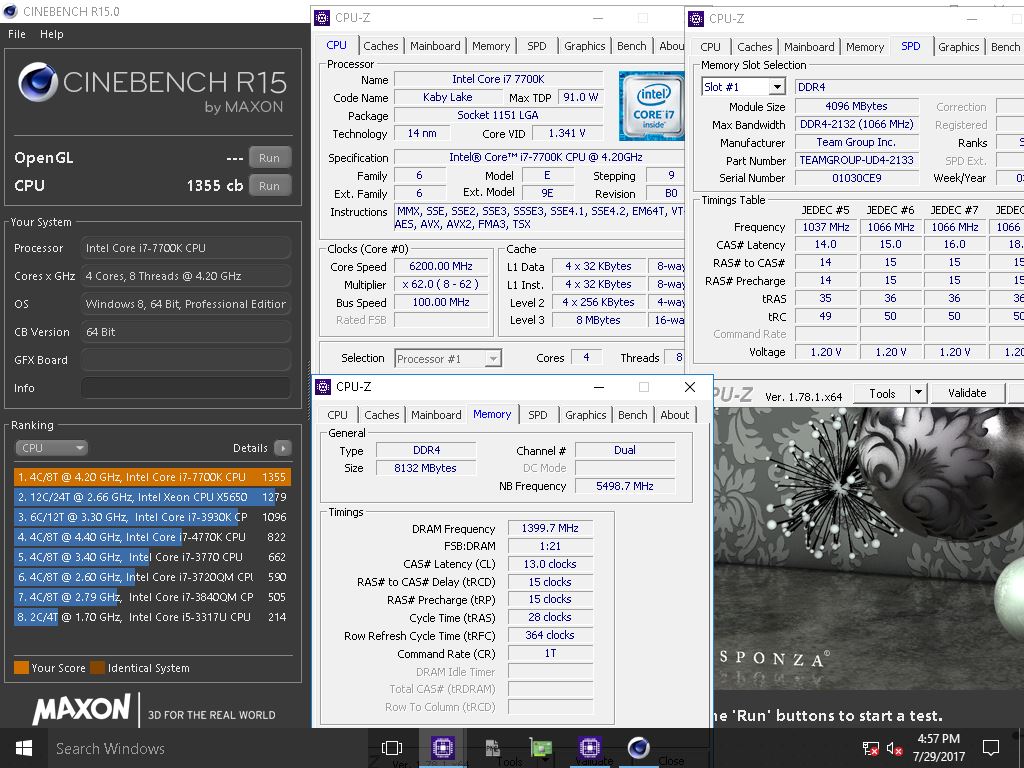This screenshot has width=1024, height=768.
Task: Click the TEAMGROUP-UD4-2133 part number
Action: 856,160
